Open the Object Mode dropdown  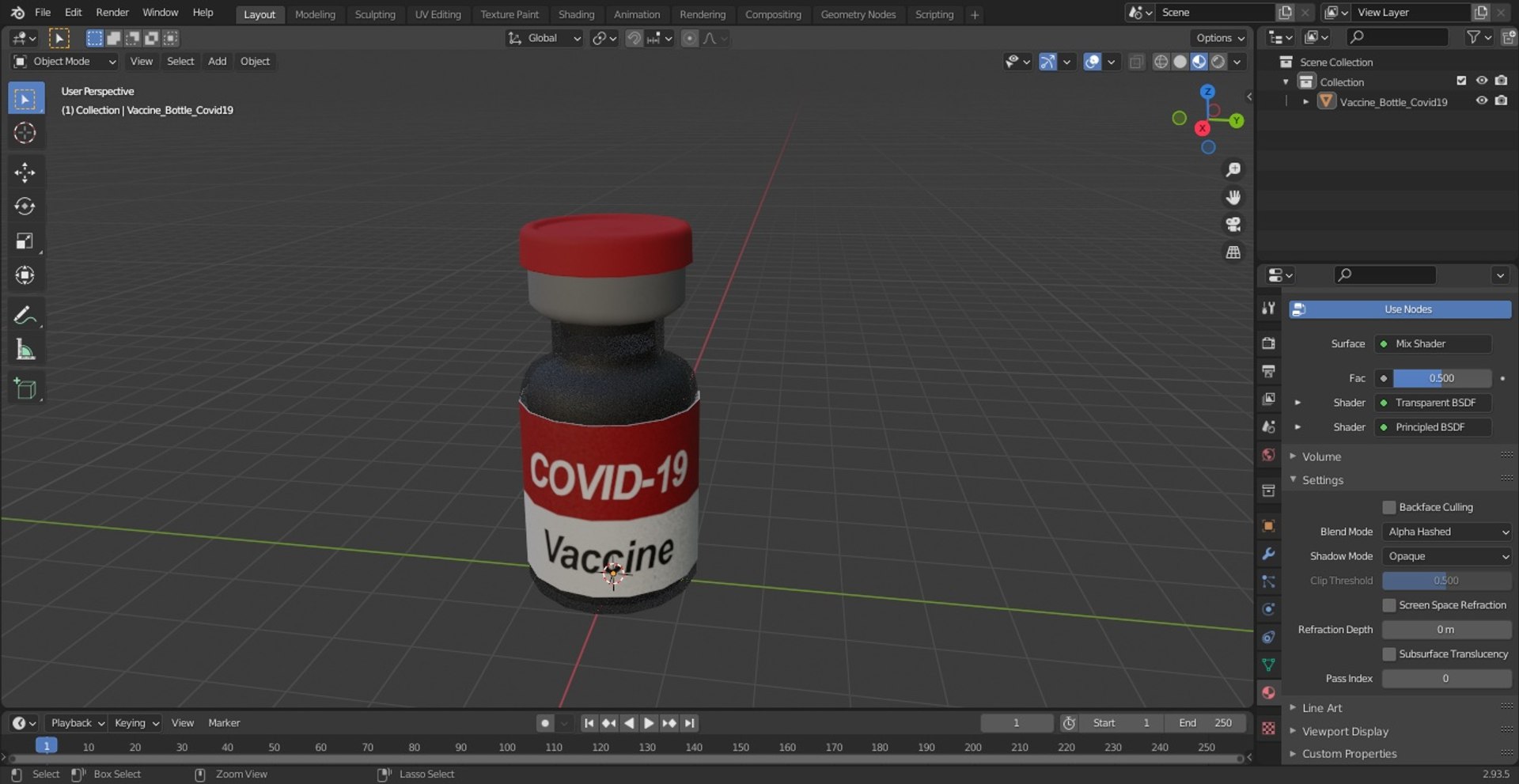(x=66, y=62)
